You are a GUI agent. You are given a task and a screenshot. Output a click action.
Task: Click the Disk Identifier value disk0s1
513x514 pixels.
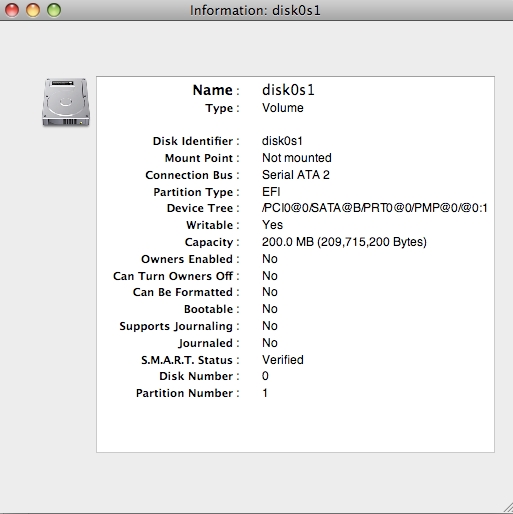click(282, 141)
